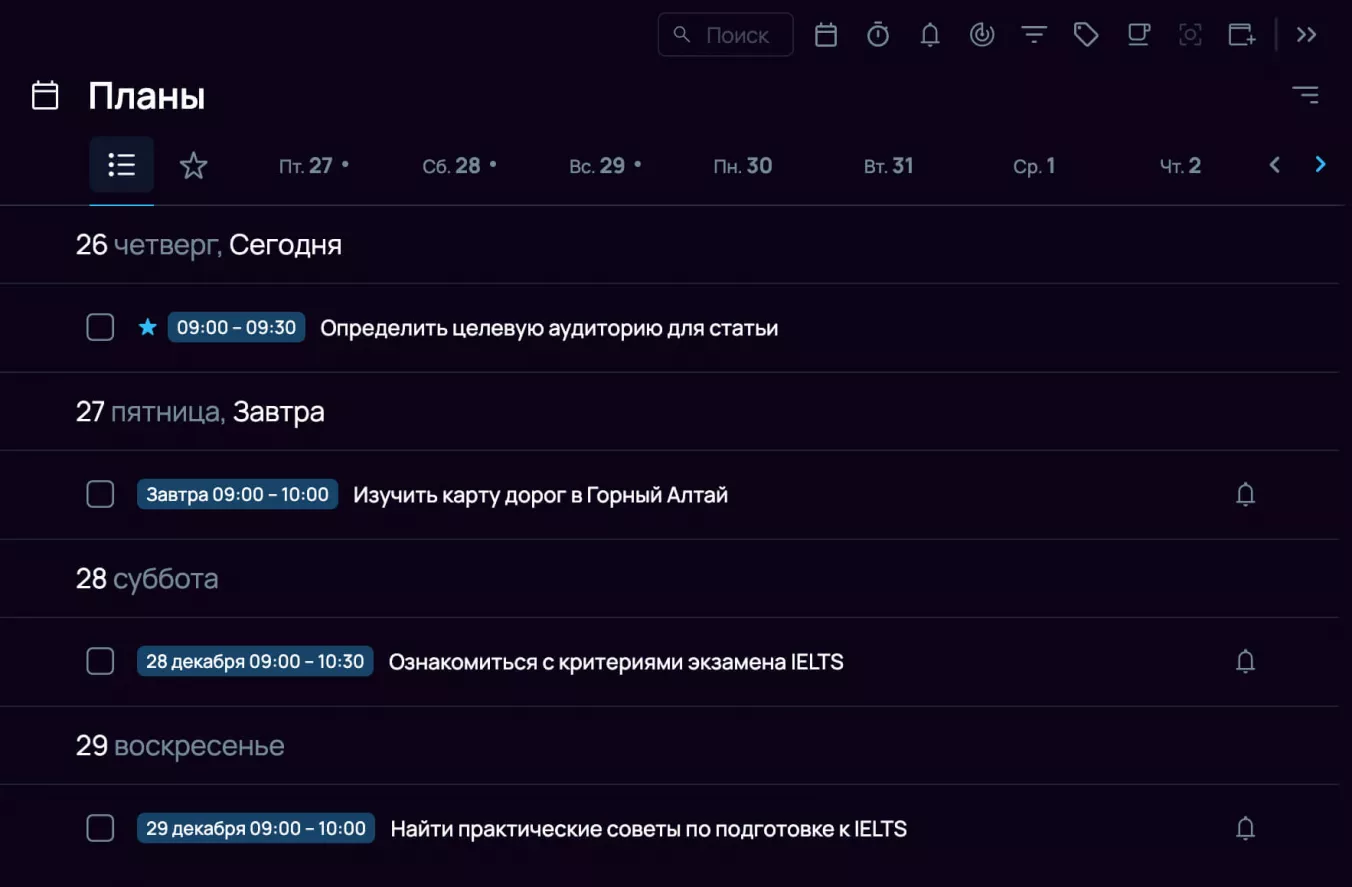Click the calendar icon beside Планы title
This screenshot has height=887, width=1352.
(45, 96)
